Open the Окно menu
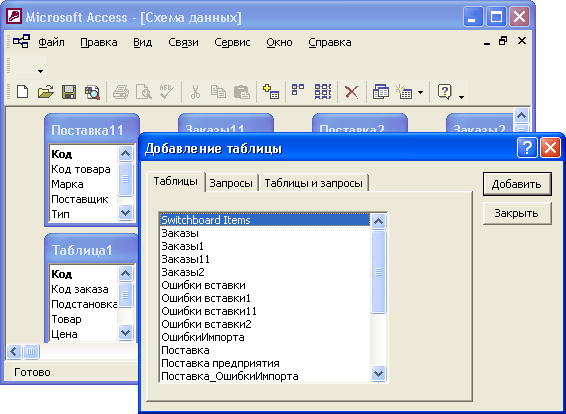The image size is (566, 414). click(x=279, y=42)
